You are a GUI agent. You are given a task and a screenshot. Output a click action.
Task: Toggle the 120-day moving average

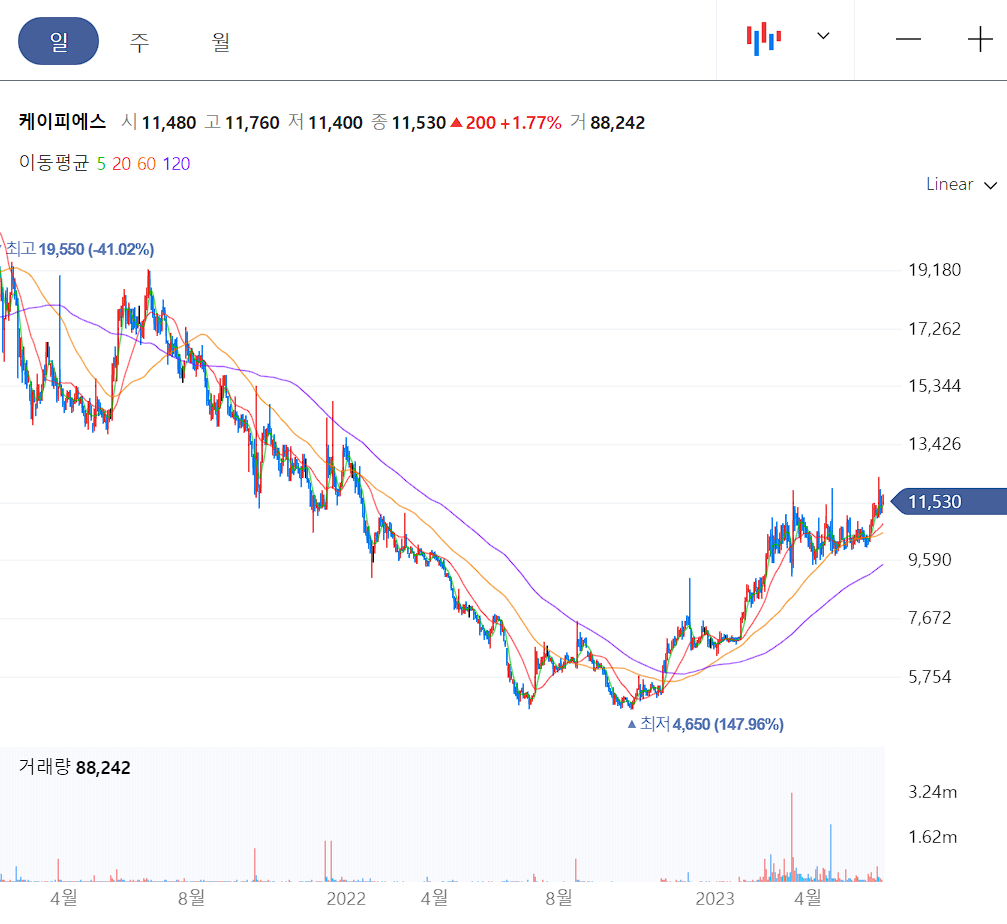177,164
